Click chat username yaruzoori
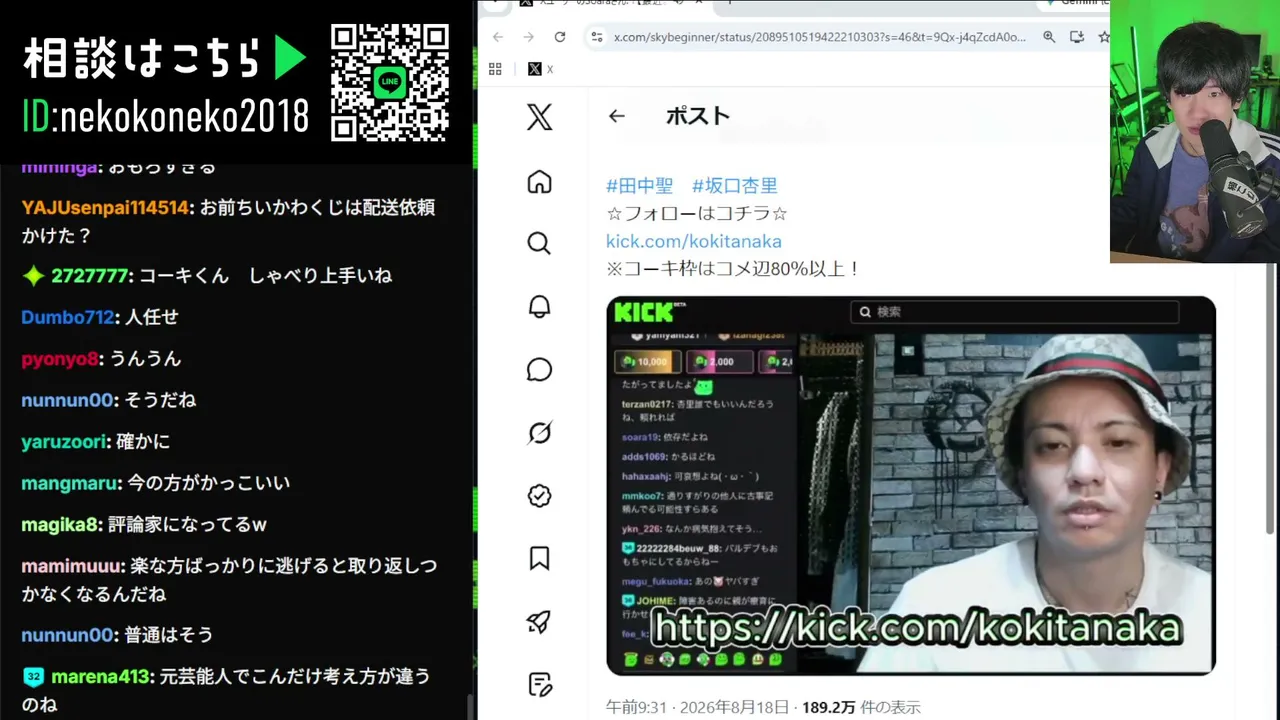The image size is (1280, 720). coord(64,441)
